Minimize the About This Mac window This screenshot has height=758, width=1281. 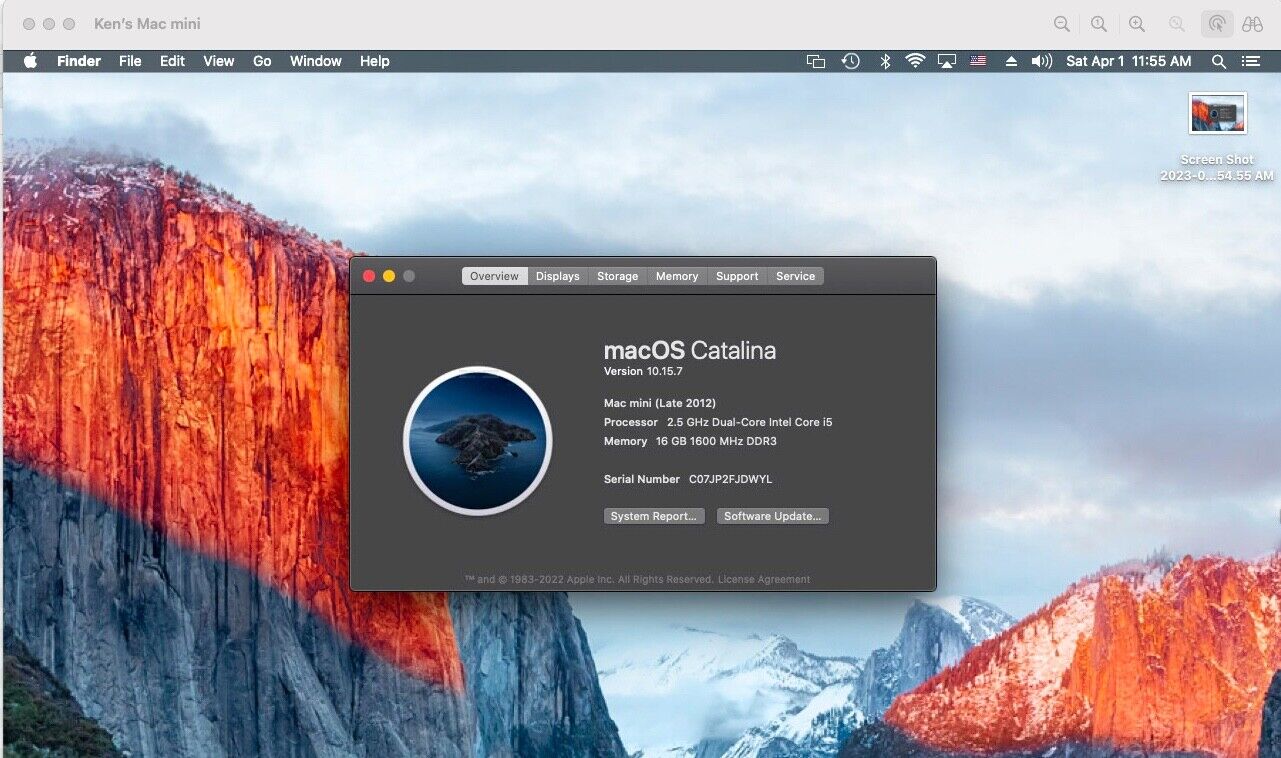pyautogui.click(x=389, y=276)
